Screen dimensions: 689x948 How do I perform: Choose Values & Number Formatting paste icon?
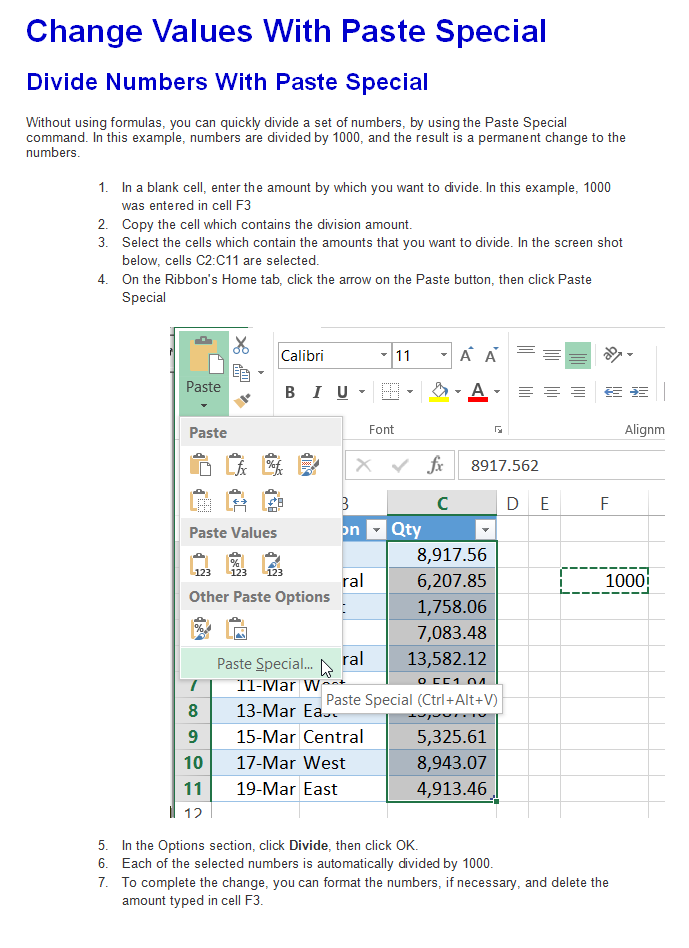pos(236,565)
